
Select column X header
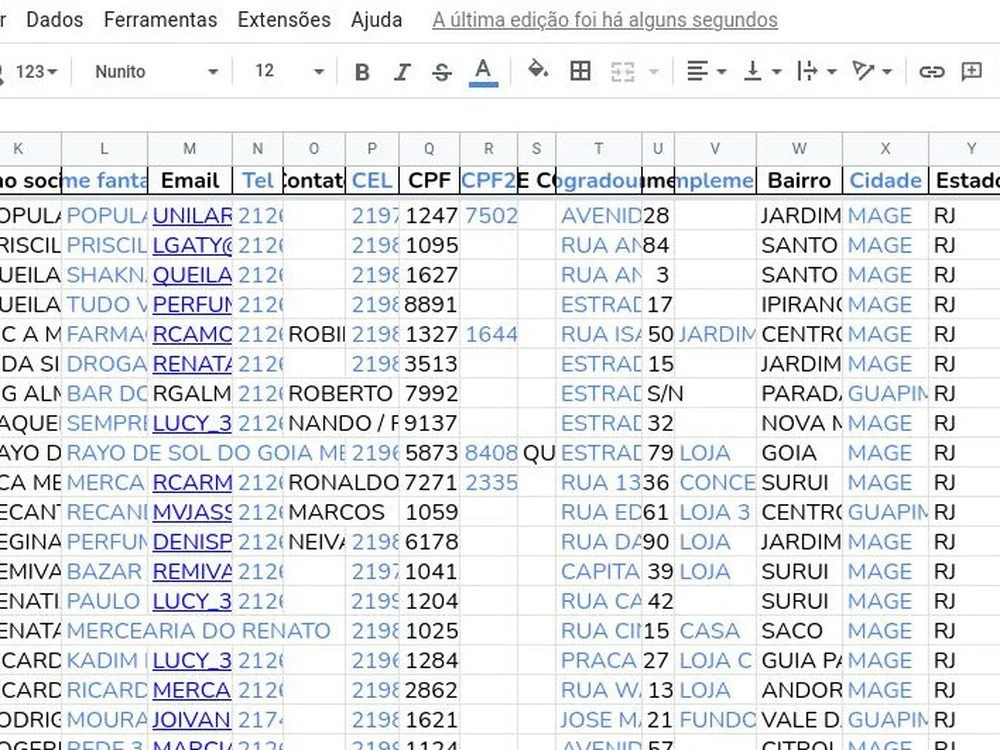coord(885,149)
